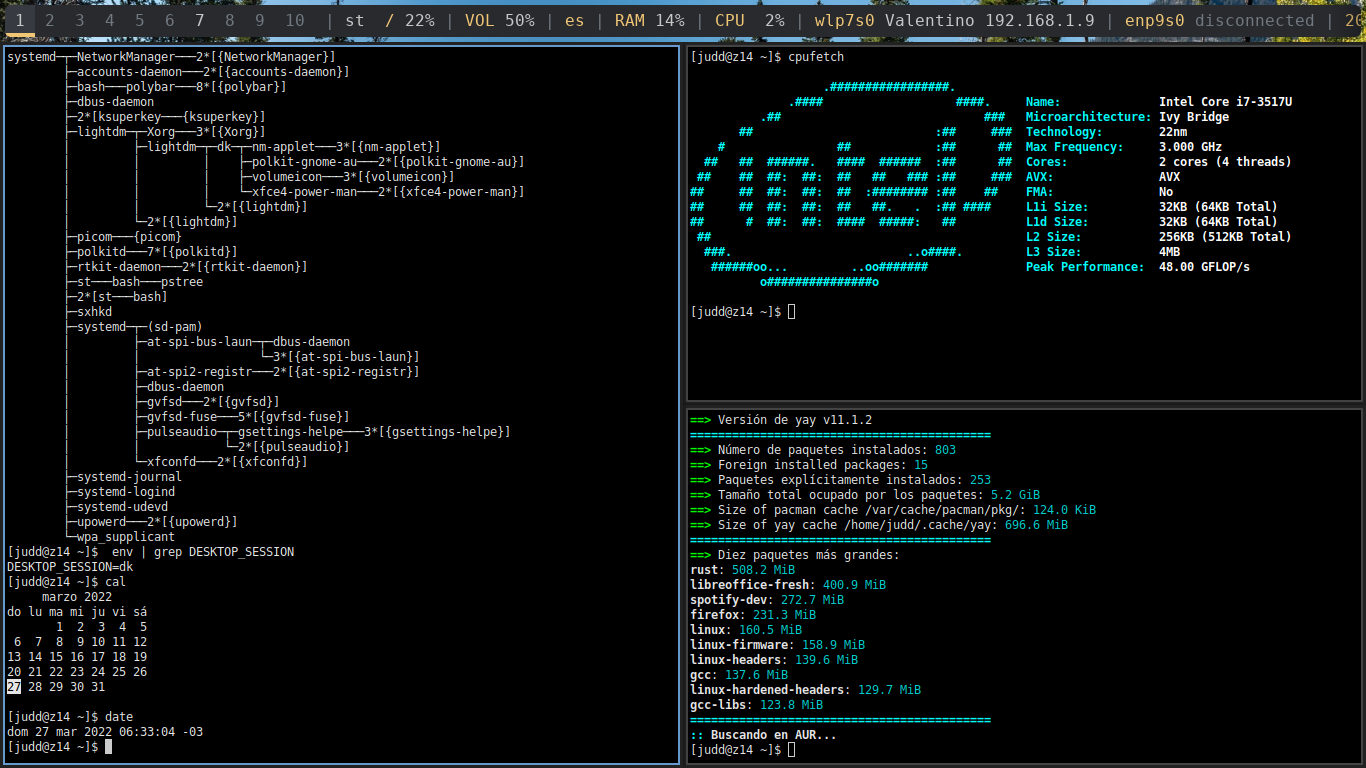Click the linux-firmware package entry
1366x768 pixels.
(777, 645)
